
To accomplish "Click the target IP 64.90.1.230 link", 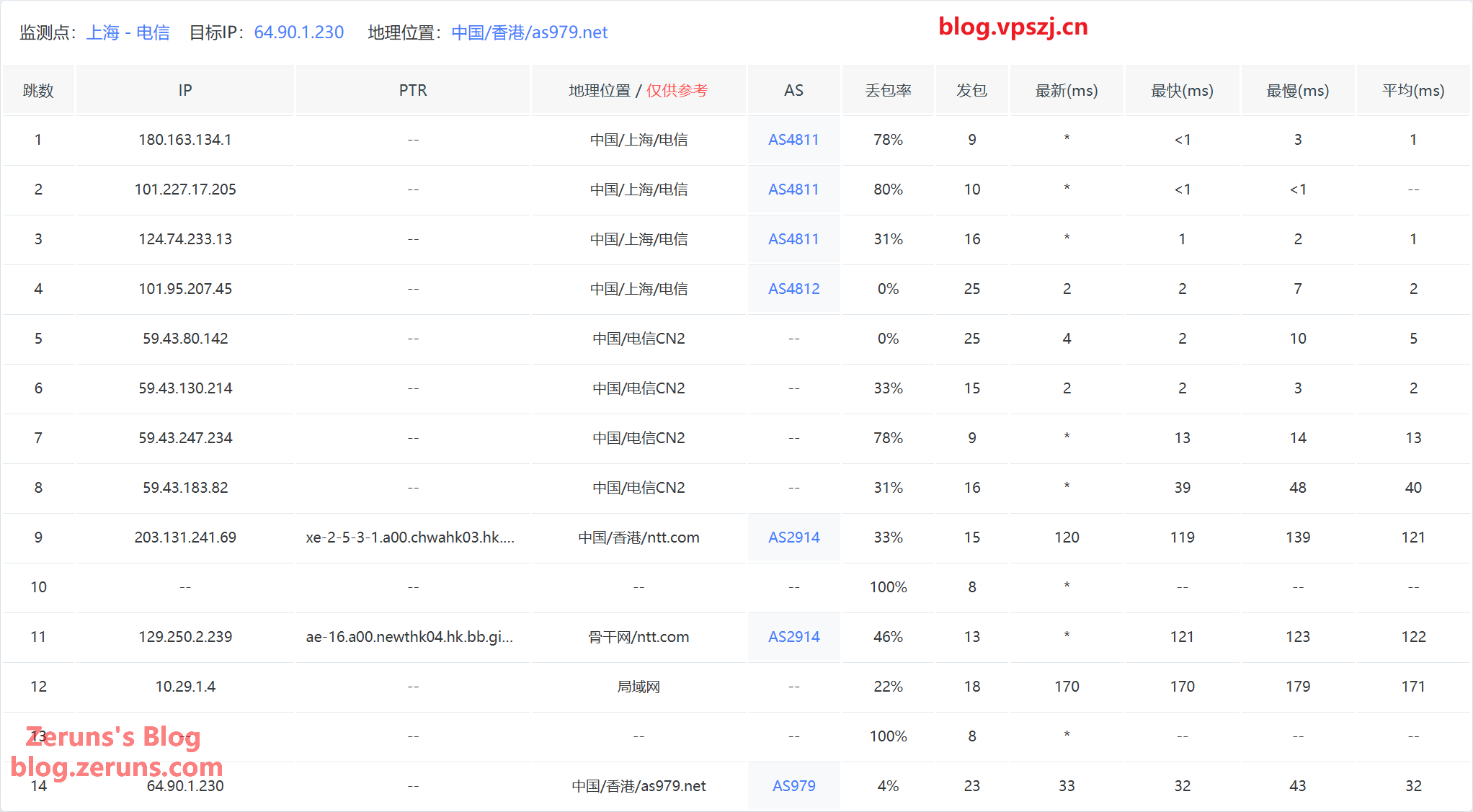I will (298, 32).
